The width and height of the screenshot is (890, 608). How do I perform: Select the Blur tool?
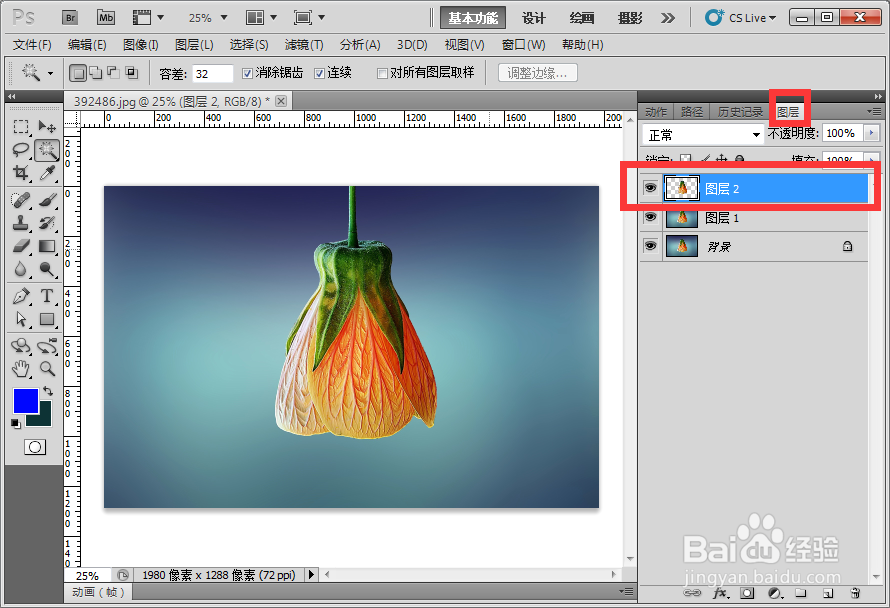(21, 269)
